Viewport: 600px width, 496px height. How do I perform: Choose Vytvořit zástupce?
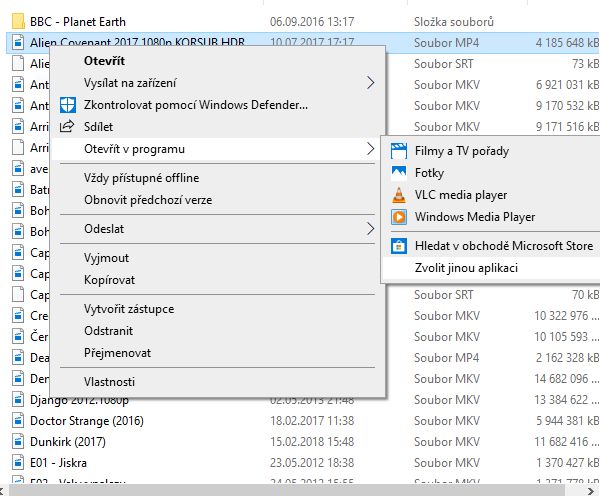218,309
